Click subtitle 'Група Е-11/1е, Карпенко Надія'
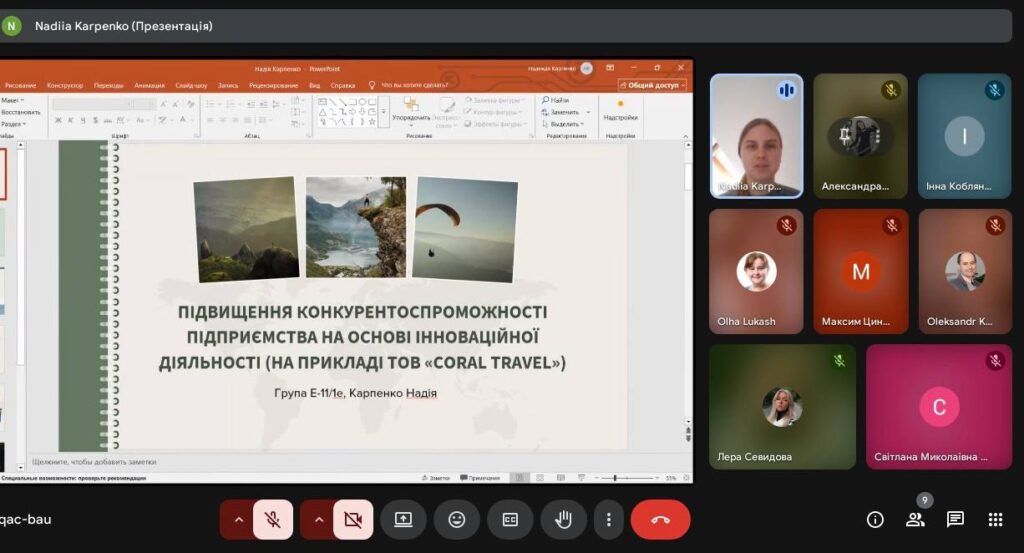1024x553 pixels. pos(356,393)
